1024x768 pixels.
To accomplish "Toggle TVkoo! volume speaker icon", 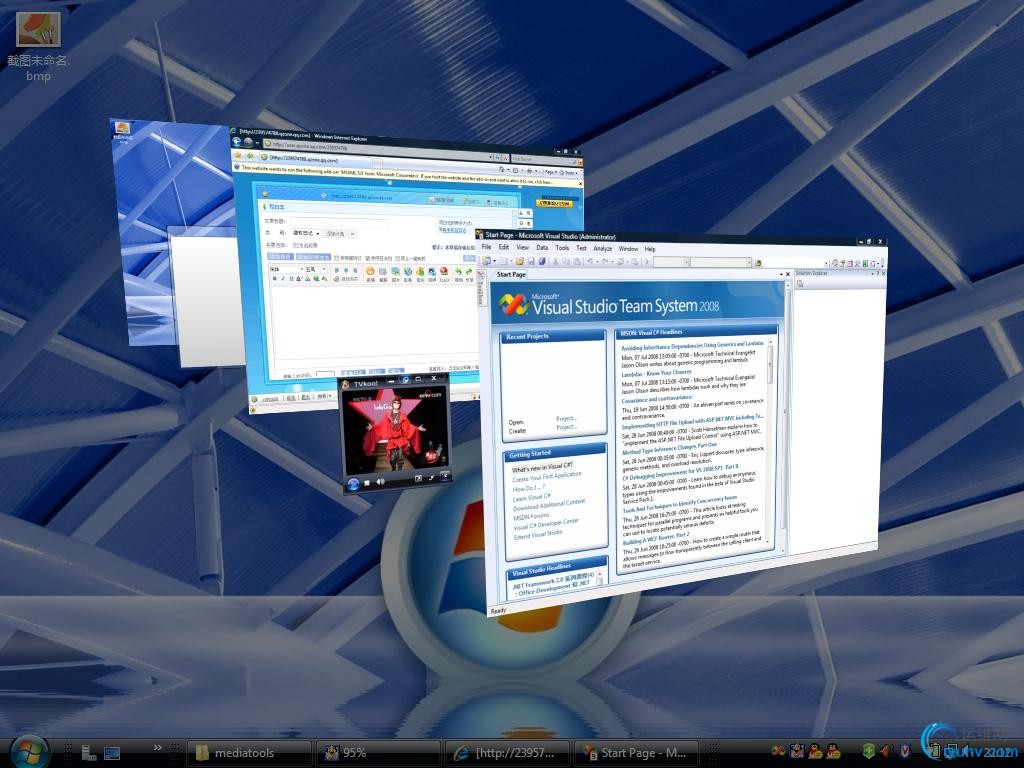I will point(380,481).
